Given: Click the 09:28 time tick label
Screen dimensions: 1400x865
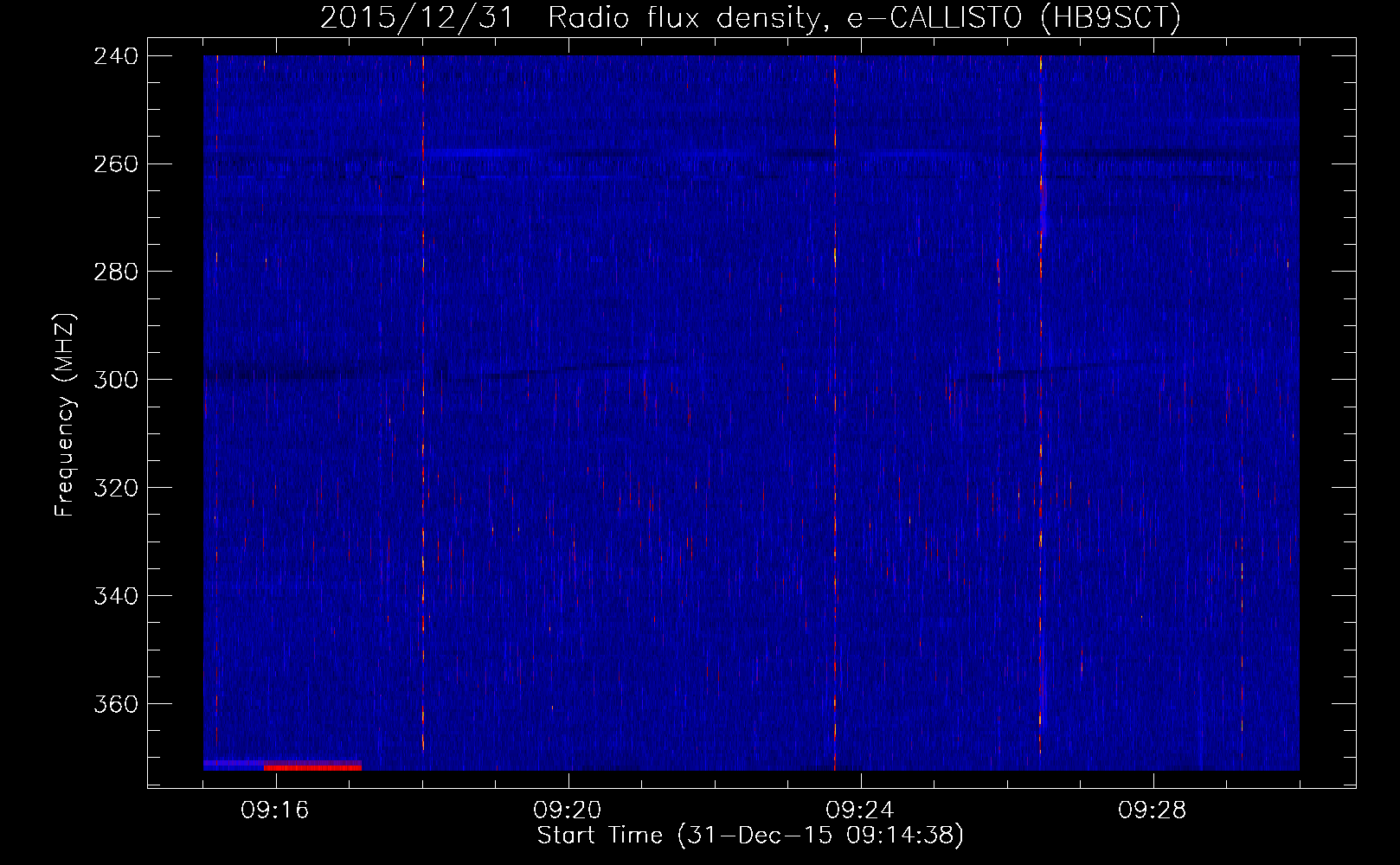Looking at the screenshot, I should coord(1153,811).
